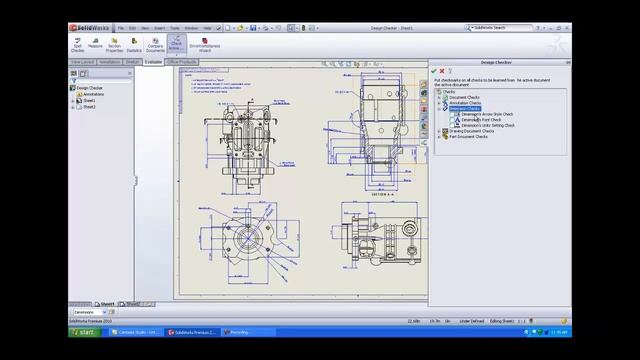The image size is (640, 360).
Task: Click the Print toolbar icon
Action: [x=266, y=28]
